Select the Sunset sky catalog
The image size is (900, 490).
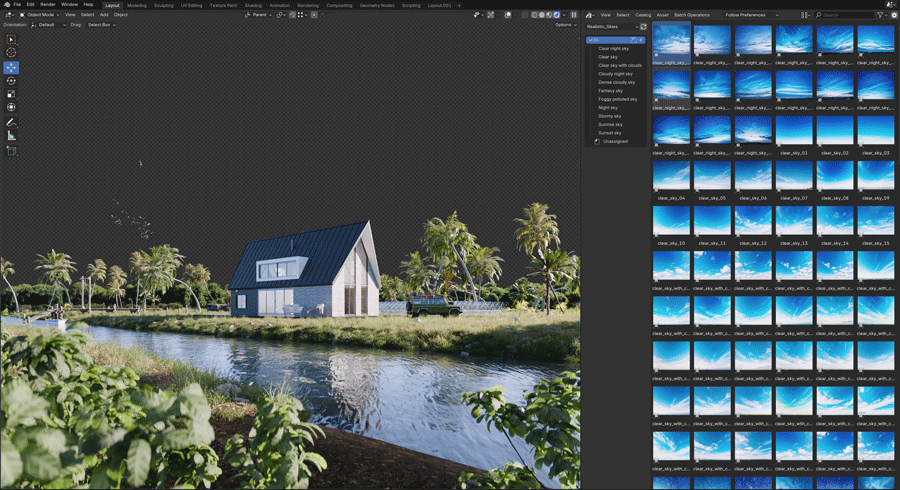pos(610,133)
